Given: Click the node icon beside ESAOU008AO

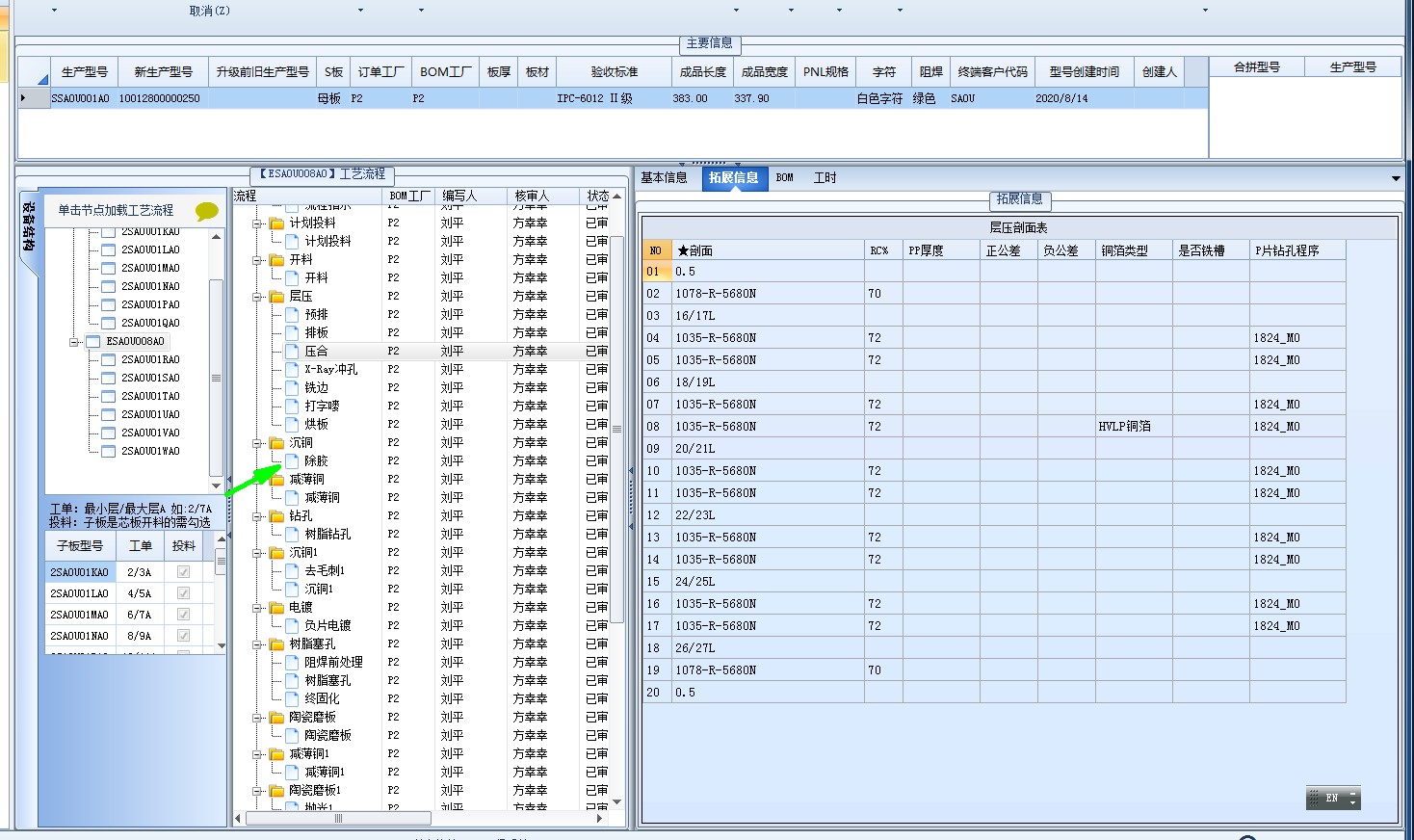Looking at the screenshot, I should coord(93,342).
